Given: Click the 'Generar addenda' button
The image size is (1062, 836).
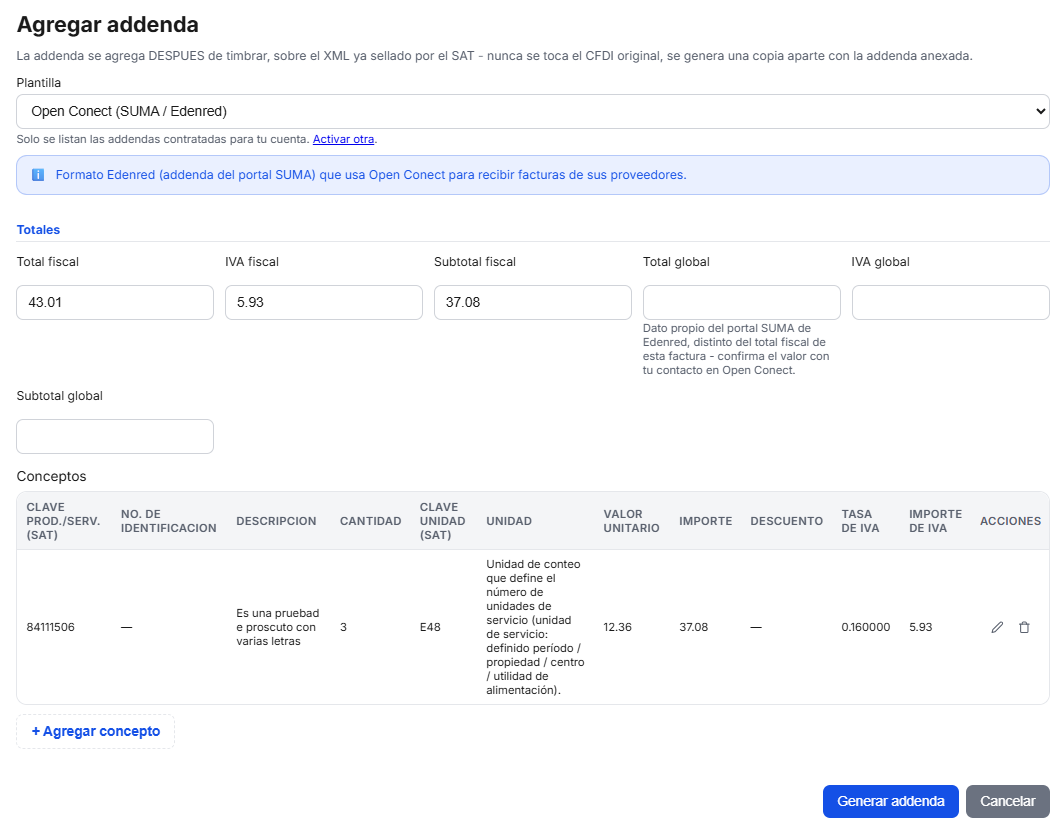Looking at the screenshot, I should (x=891, y=801).
